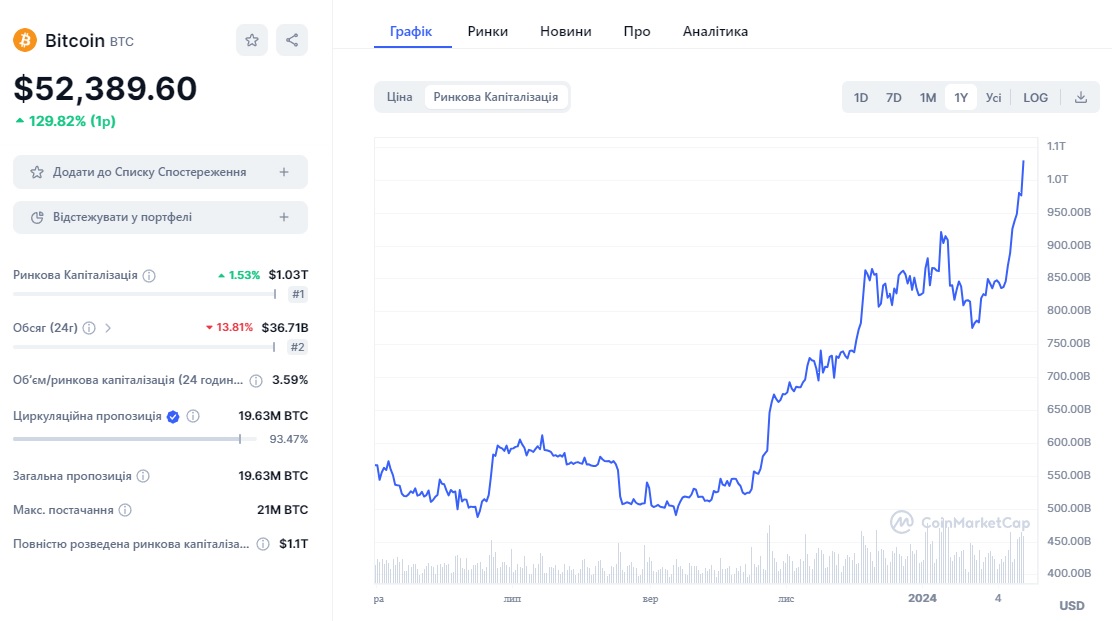The width and height of the screenshot is (1112, 621).
Task: Open the Графік tab
Action: click(x=411, y=31)
